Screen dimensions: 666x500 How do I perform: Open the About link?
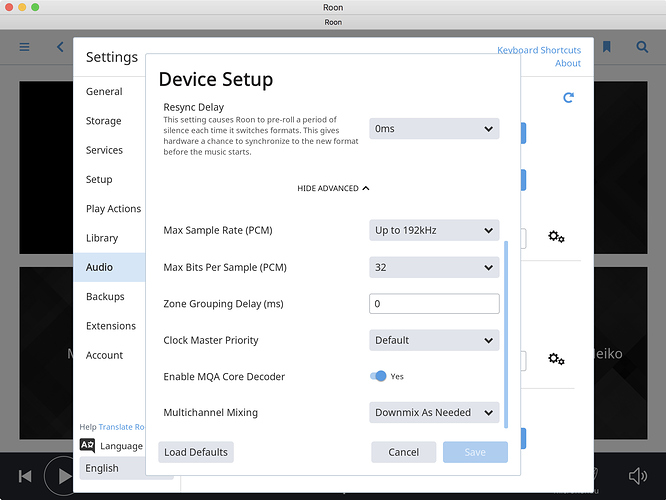pyautogui.click(x=568, y=63)
